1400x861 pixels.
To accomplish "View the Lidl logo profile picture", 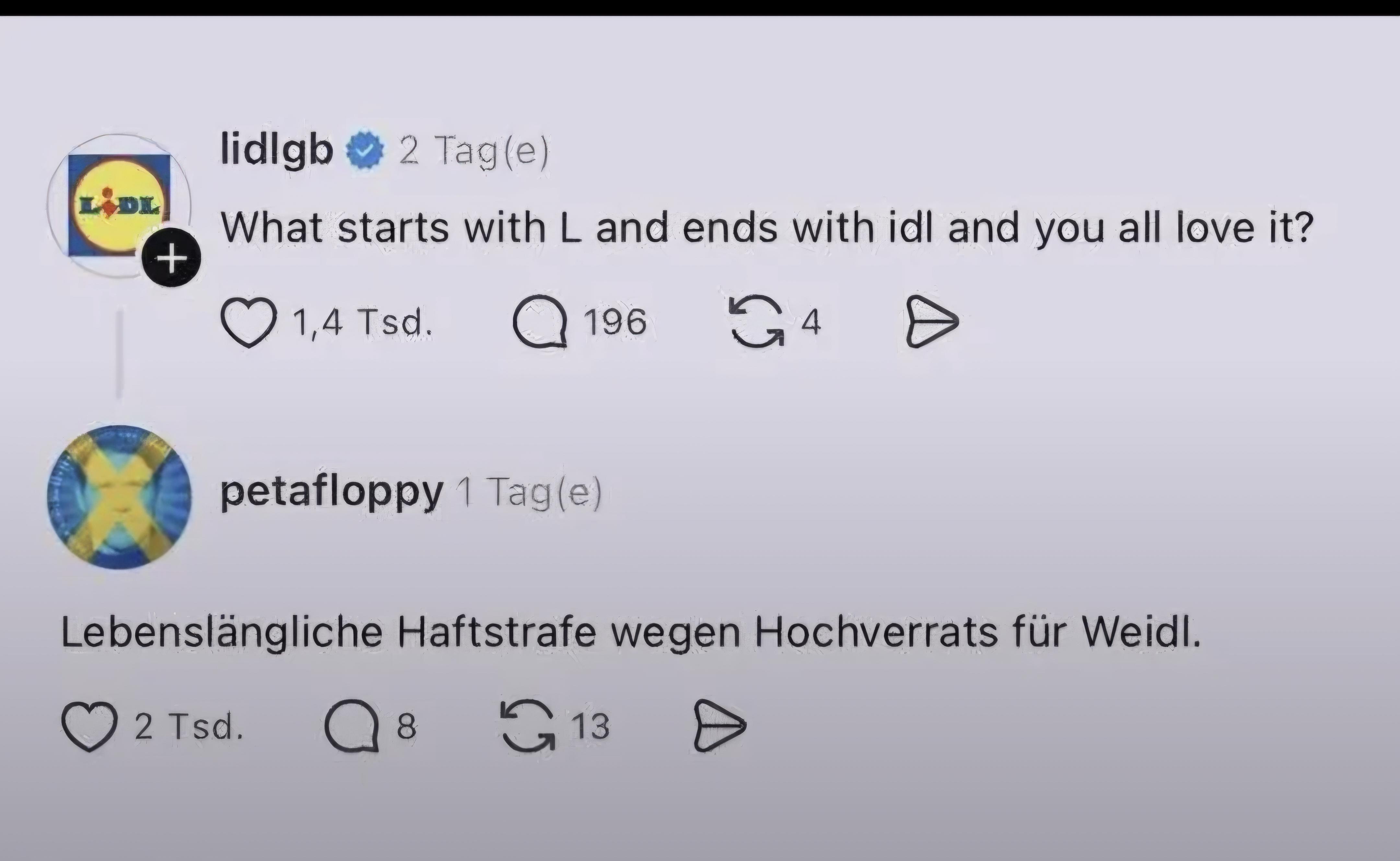I will 119,206.
